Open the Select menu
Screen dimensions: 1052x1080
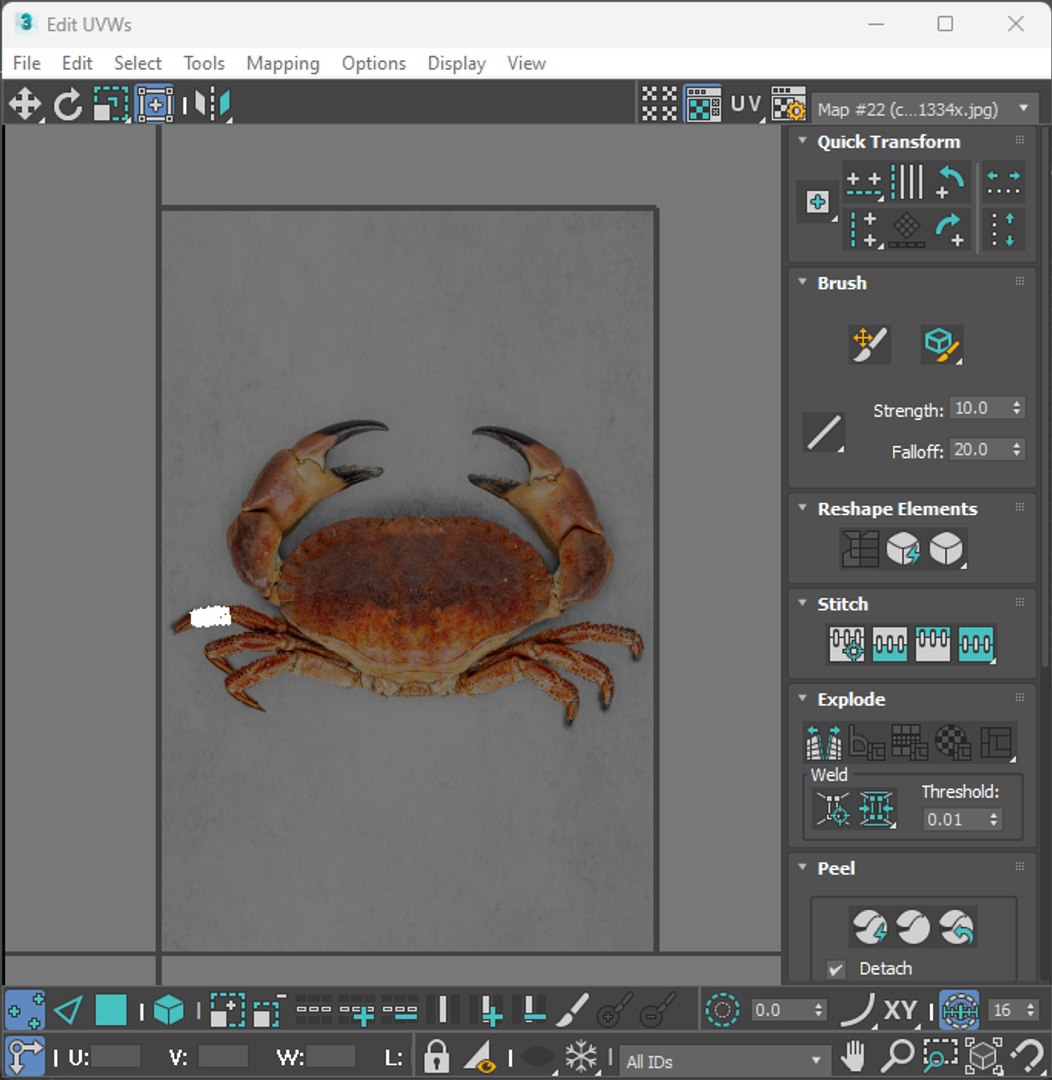click(138, 63)
